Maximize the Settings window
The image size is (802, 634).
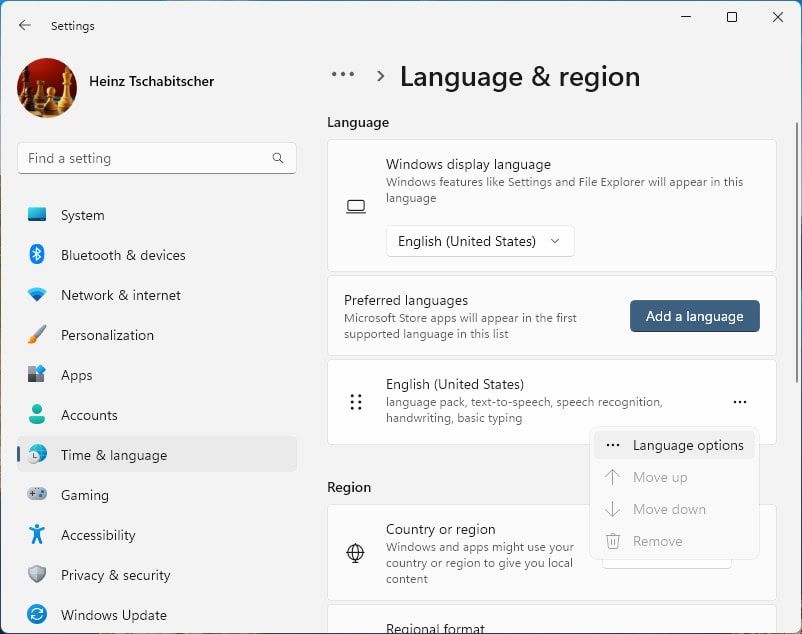click(x=732, y=17)
